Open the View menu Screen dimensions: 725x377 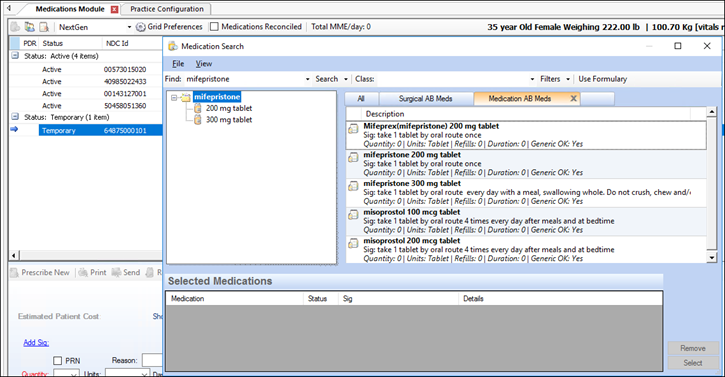(203, 64)
